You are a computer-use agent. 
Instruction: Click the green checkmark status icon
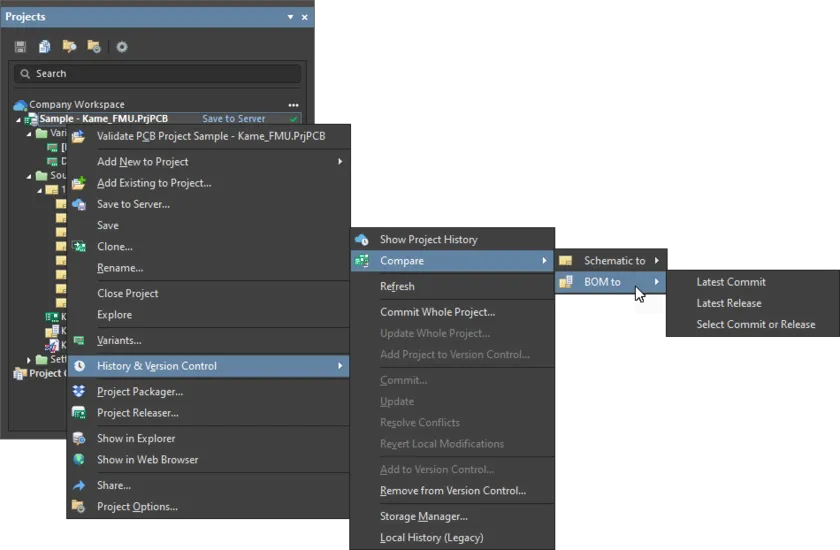pos(294,119)
